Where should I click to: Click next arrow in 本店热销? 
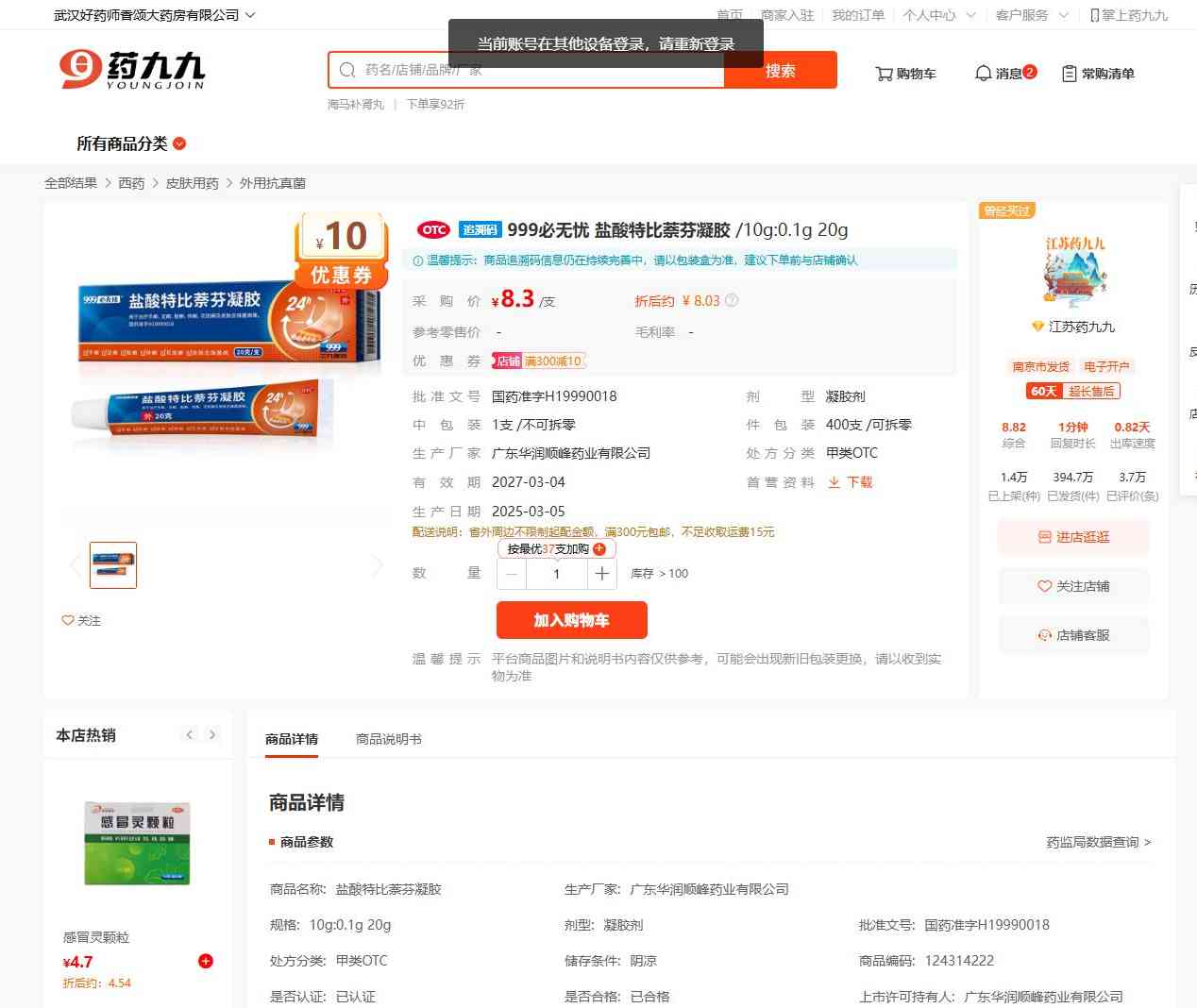(x=212, y=735)
